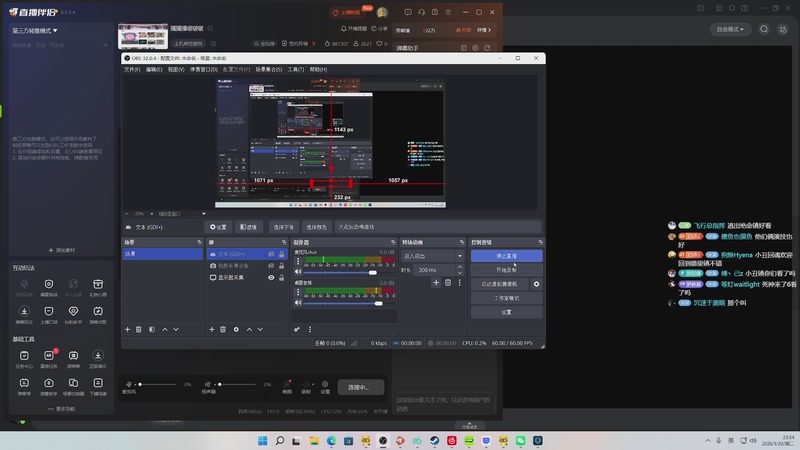This screenshot has width=800, height=450.
Task: Open the 设置 gear in 直播伴侣 bottom bar
Action: pyautogui.click(x=325, y=387)
